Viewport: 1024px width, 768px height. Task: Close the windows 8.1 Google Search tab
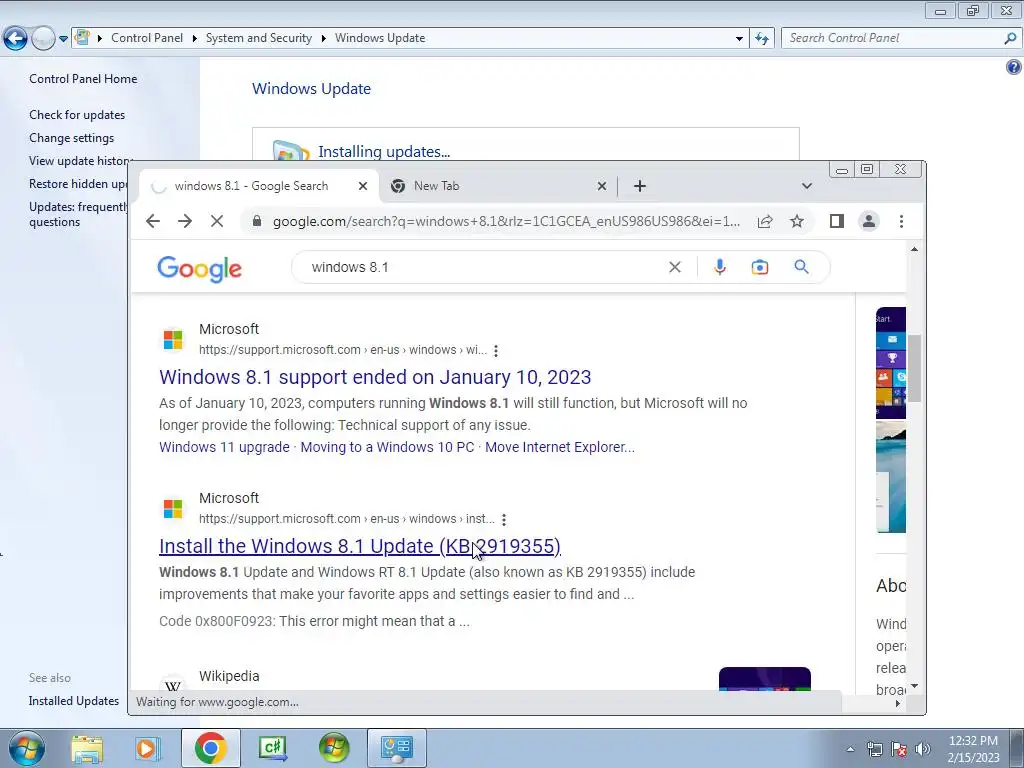(x=362, y=186)
